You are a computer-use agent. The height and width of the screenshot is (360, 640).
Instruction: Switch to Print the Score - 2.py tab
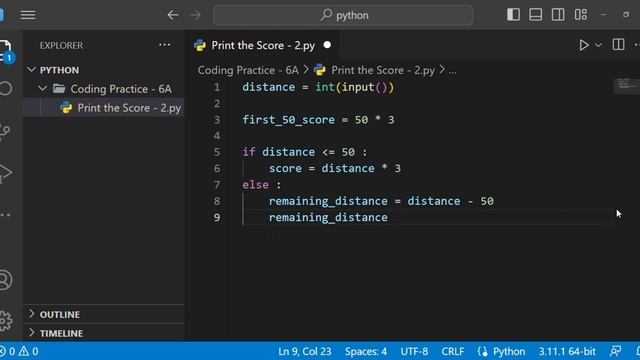click(x=262, y=45)
